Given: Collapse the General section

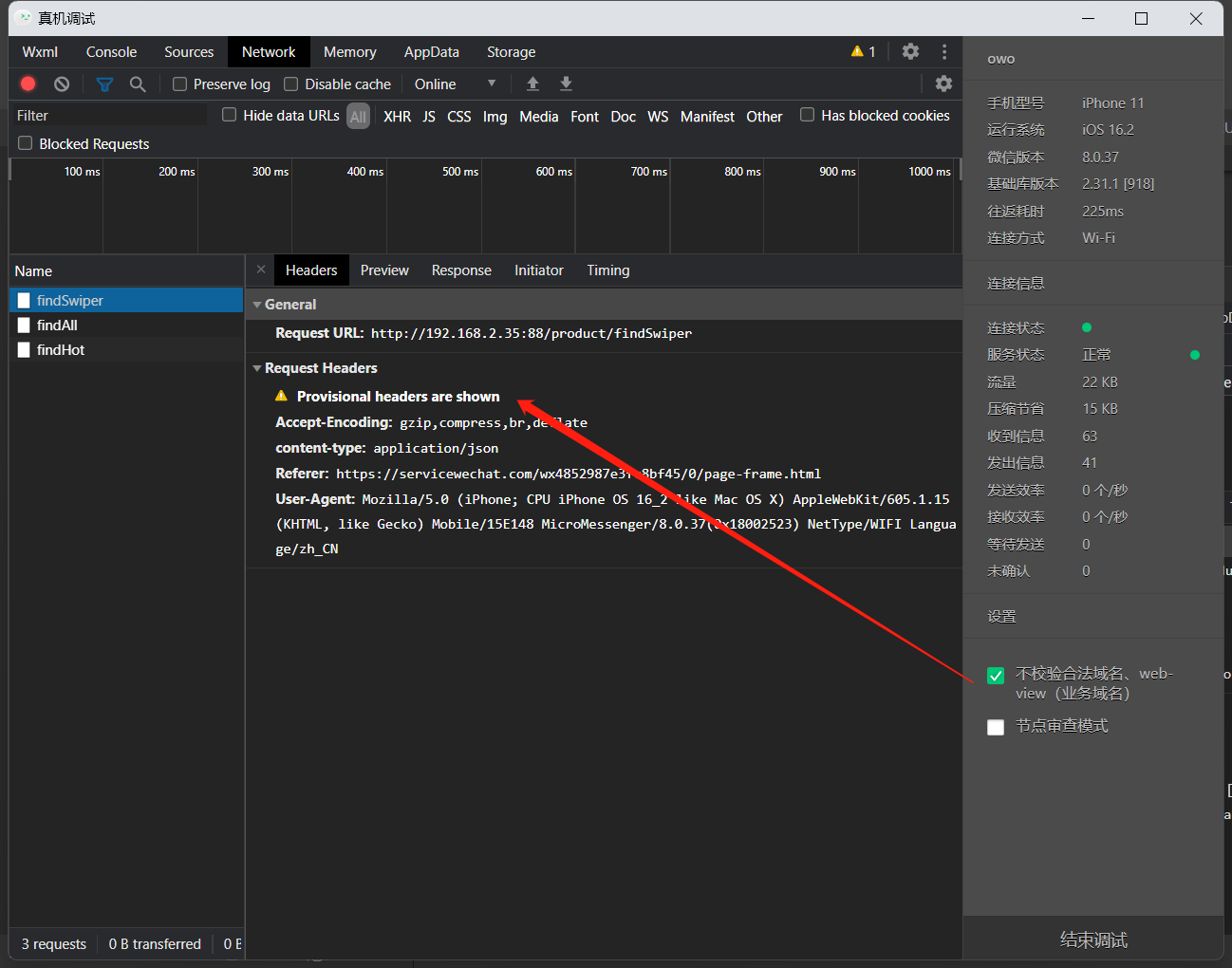Looking at the screenshot, I should click(x=257, y=305).
